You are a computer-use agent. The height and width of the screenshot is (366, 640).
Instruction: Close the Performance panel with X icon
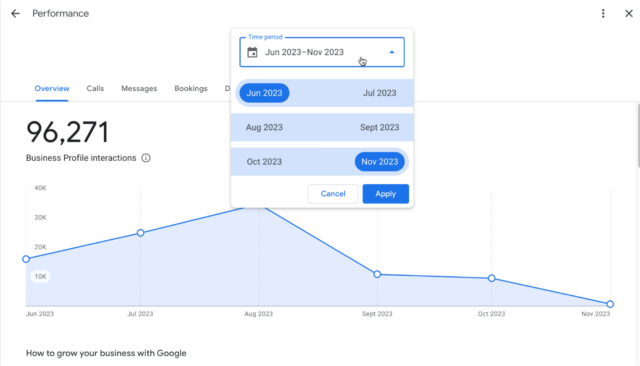(x=629, y=13)
